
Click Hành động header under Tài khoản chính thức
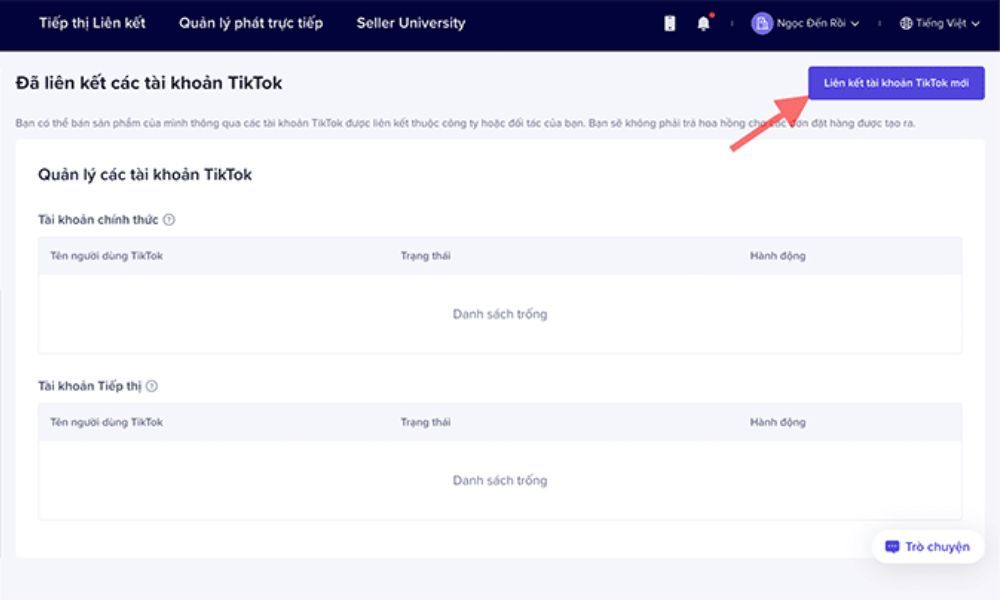(777, 256)
